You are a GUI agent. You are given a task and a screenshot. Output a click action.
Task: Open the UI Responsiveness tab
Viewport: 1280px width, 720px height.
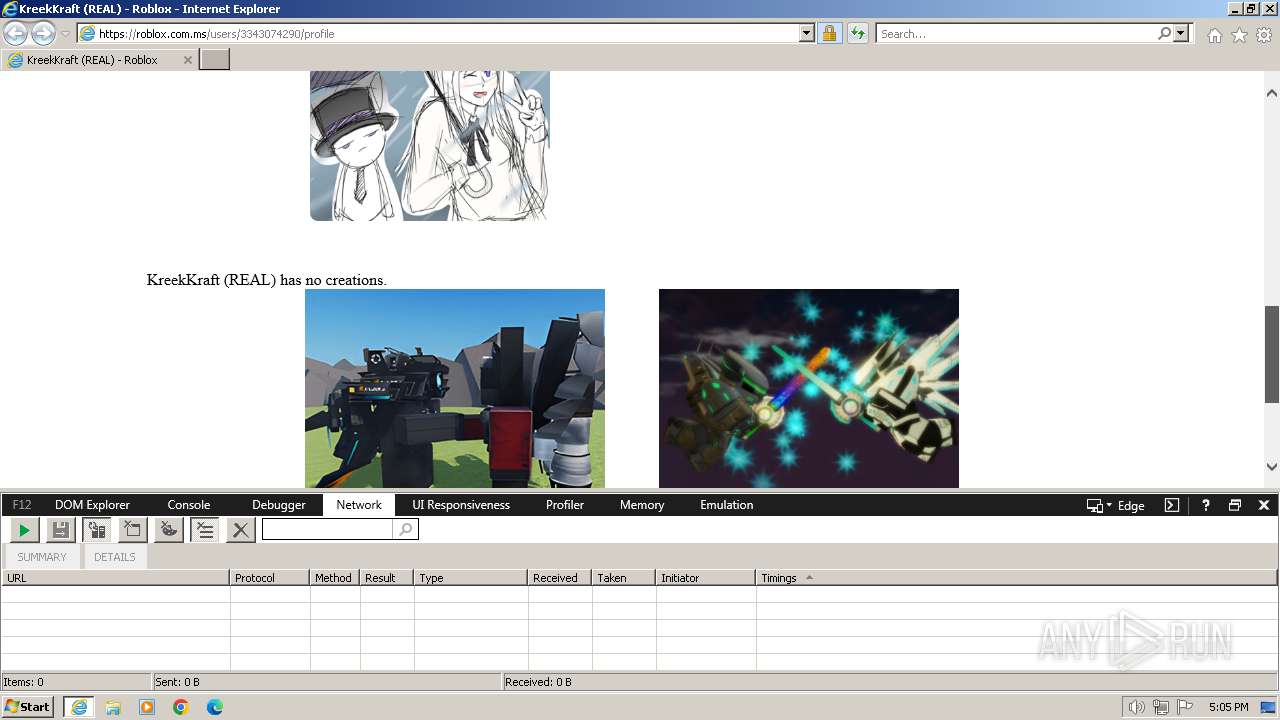click(461, 505)
